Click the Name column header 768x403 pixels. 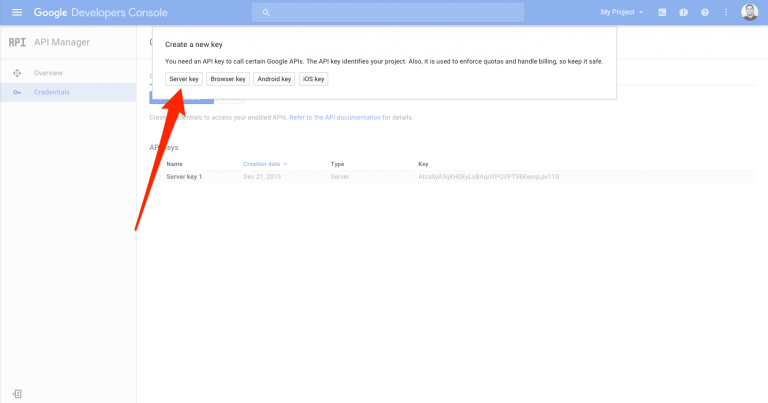pos(174,164)
